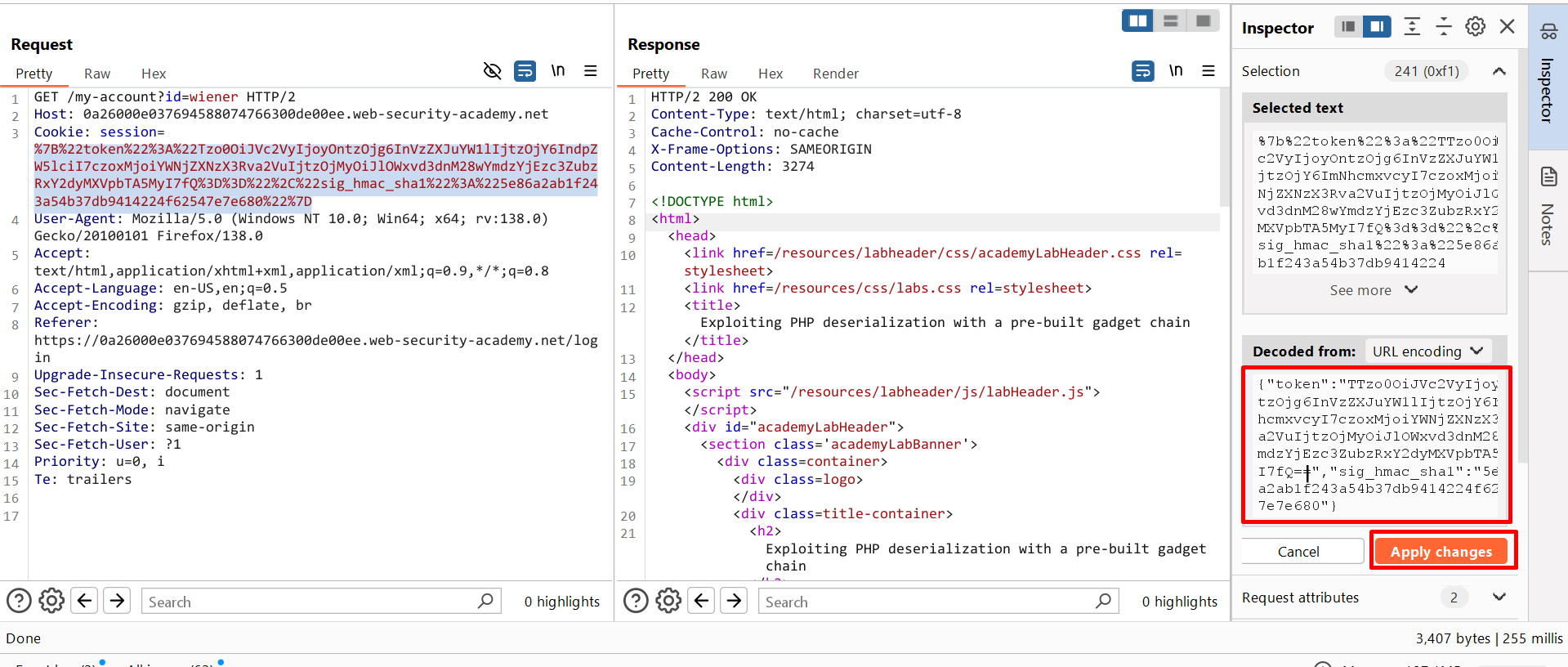Open Response help question mark icon
This screenshot has height=667, width=1568.
click(636, 601)
